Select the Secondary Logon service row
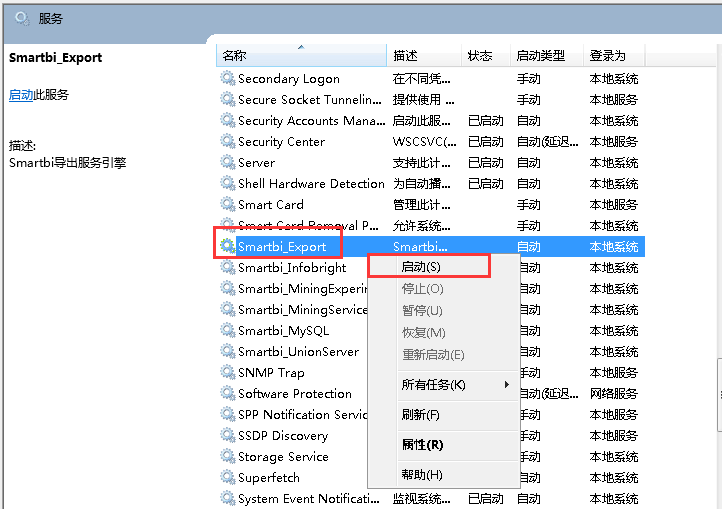This screenshot has height=509, width=722. [x=431, y=78]
